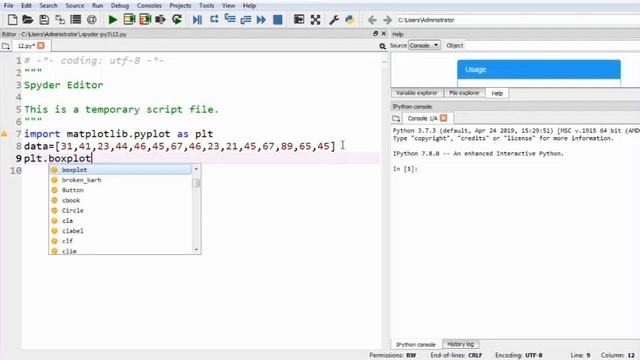640x360 pixels.
Task: Select the Help pane tab
Action: pyautogui.click(x=497, y=93)
